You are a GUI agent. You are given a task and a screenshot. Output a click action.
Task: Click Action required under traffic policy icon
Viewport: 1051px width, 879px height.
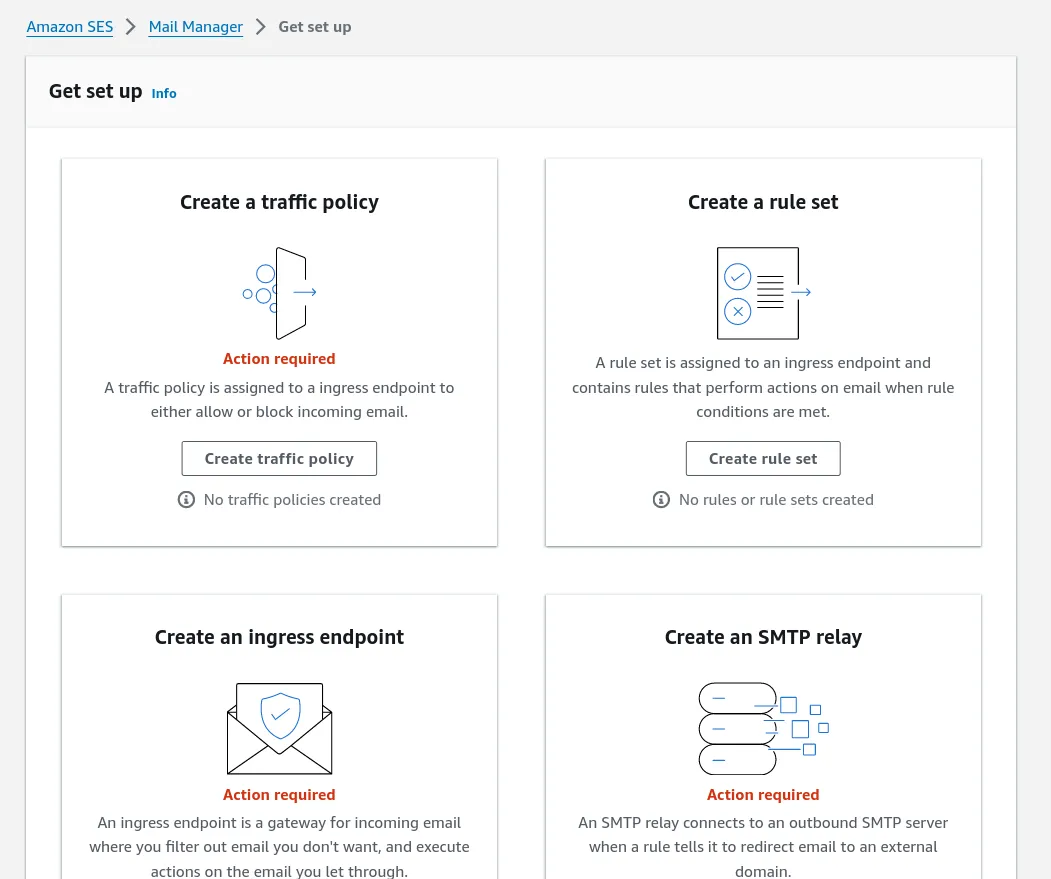pos(279,359)
